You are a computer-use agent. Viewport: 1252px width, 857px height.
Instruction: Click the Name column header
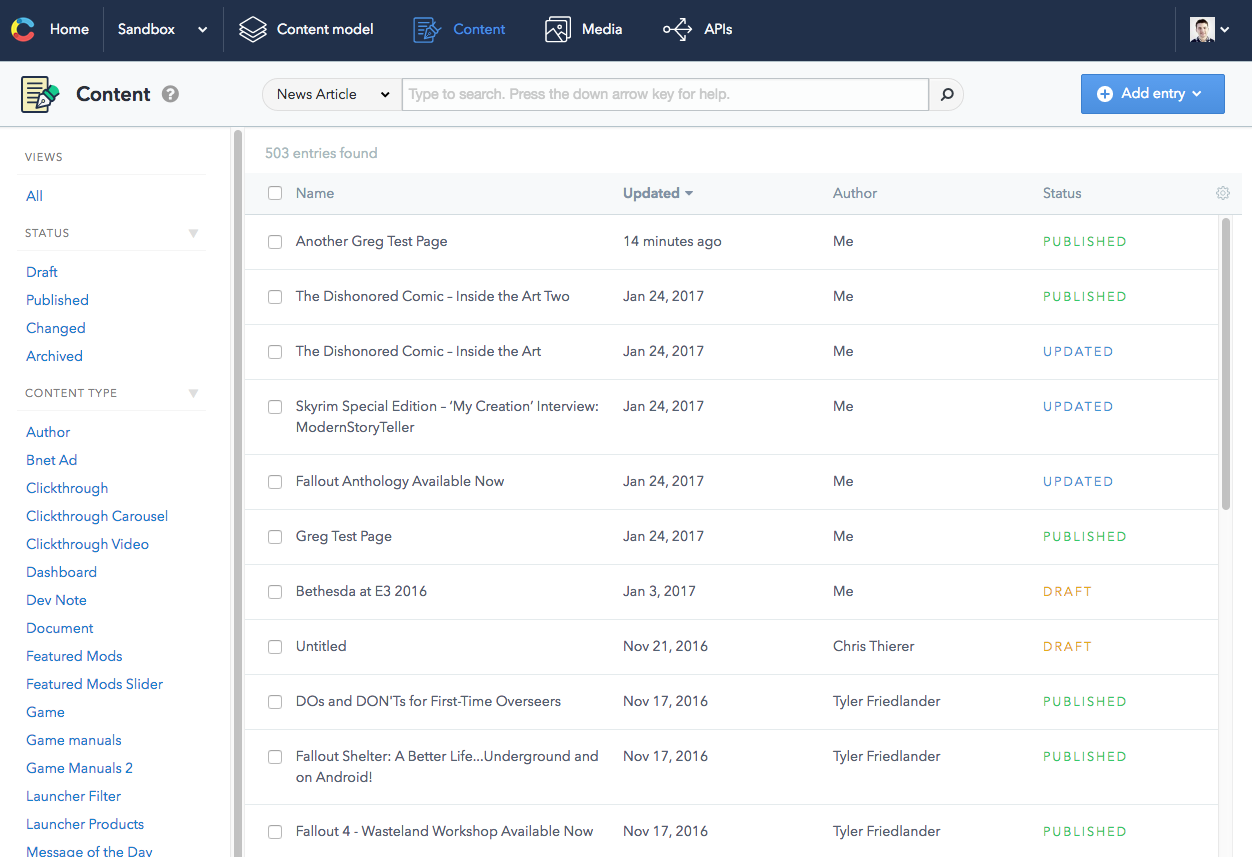pyautogui.click(x=315, y=193)
